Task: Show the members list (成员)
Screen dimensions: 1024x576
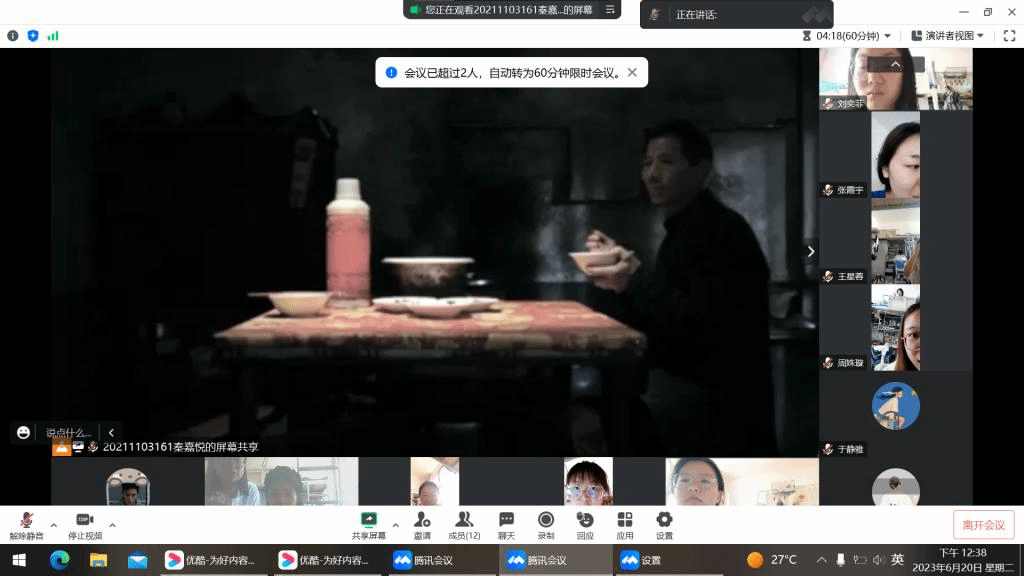Action: coord(464,524)
